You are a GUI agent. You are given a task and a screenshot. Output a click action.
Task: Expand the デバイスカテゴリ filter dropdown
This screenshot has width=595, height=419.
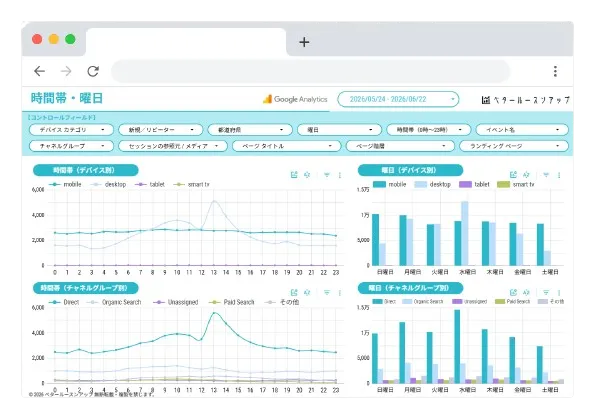[x=71, y=130]
